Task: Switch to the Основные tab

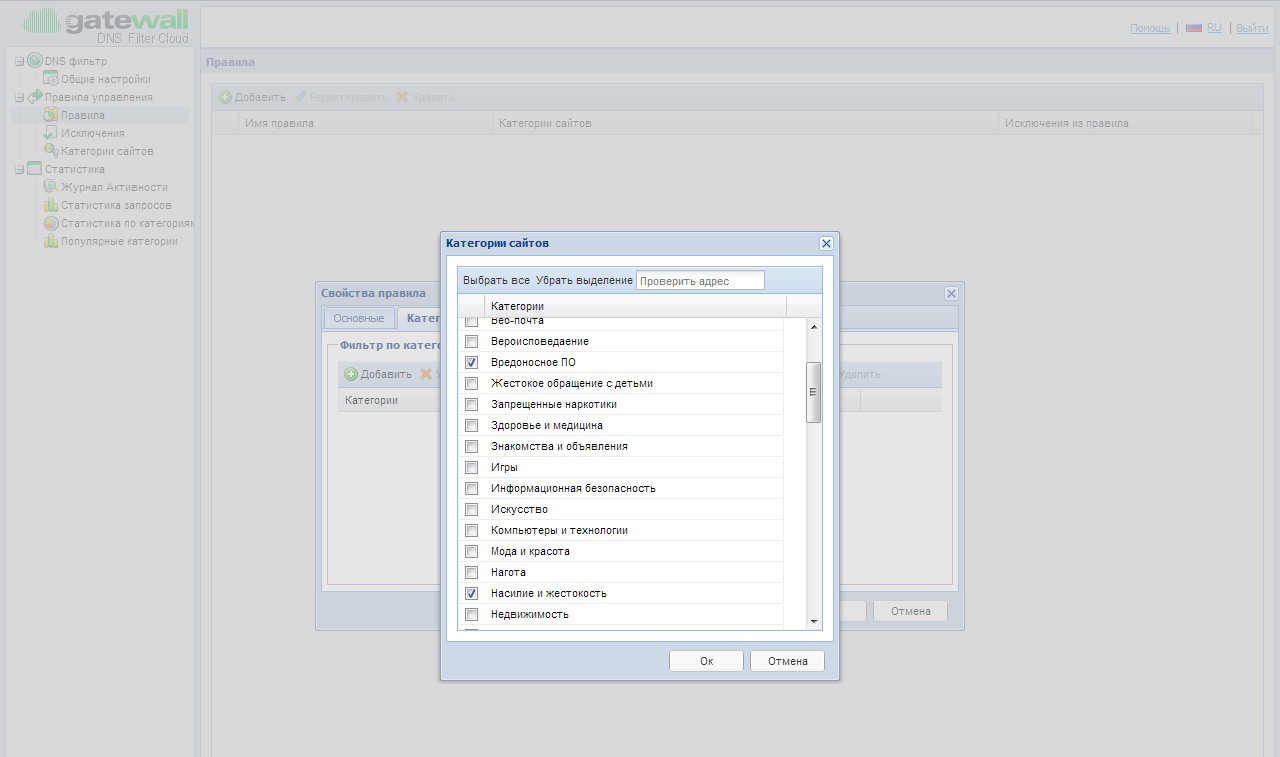Action: click(358, 318)
